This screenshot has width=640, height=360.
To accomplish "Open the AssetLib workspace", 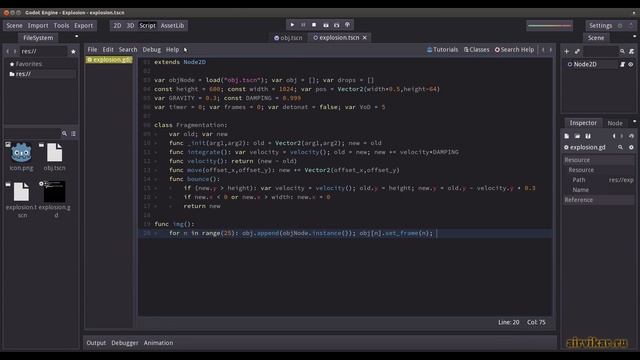I will point(172,25).
